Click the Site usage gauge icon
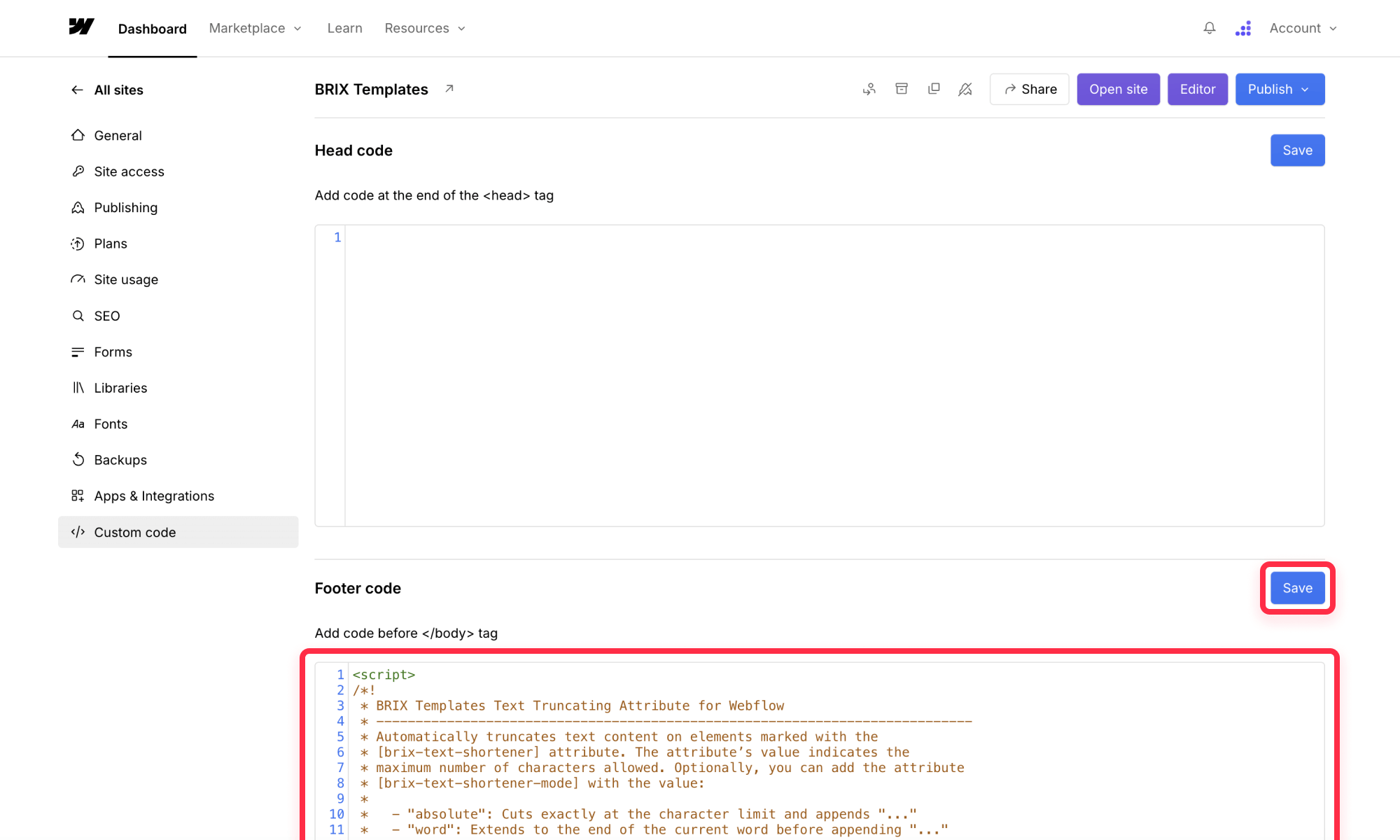1400x840 pixels. [78, 279]
